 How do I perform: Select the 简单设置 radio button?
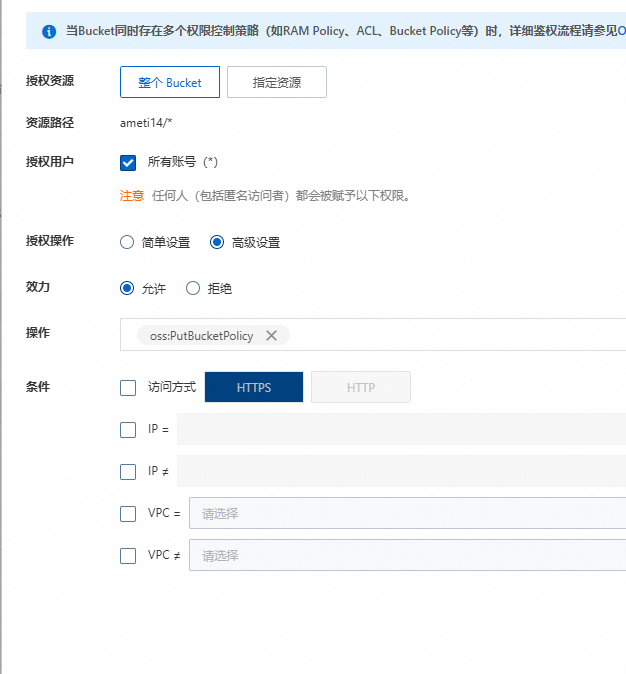127,242
